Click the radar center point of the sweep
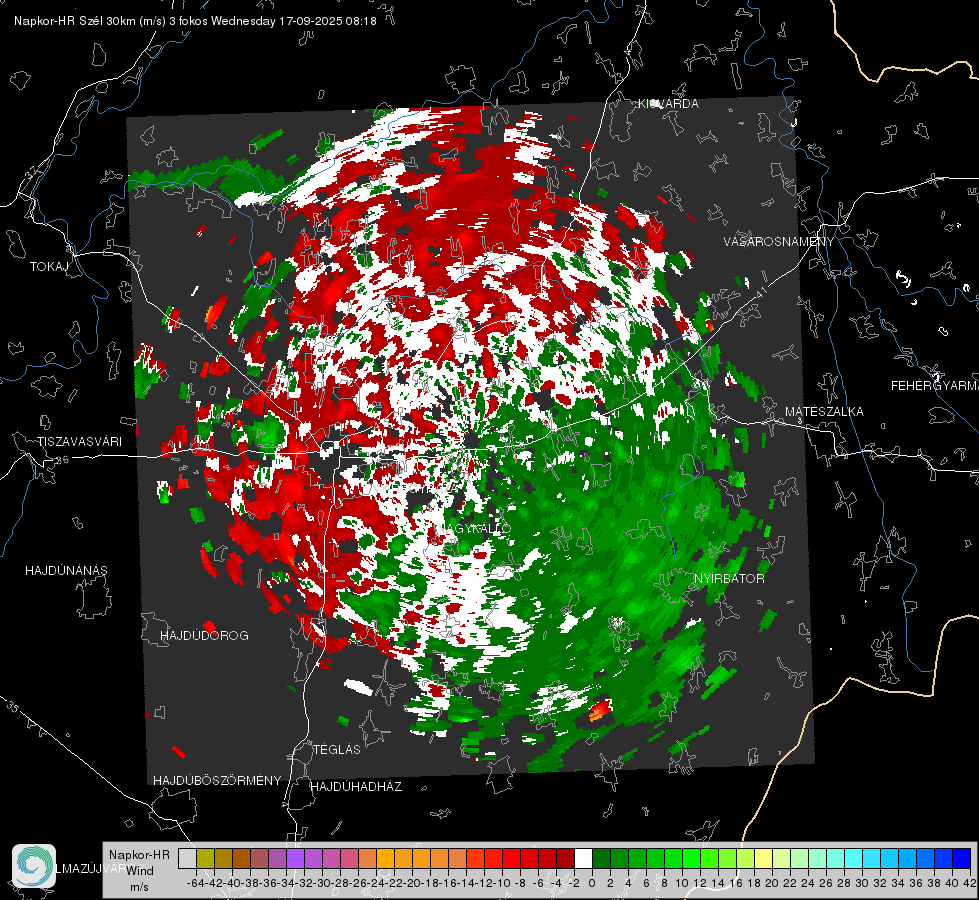979x900 pixels. pos(472,442)
